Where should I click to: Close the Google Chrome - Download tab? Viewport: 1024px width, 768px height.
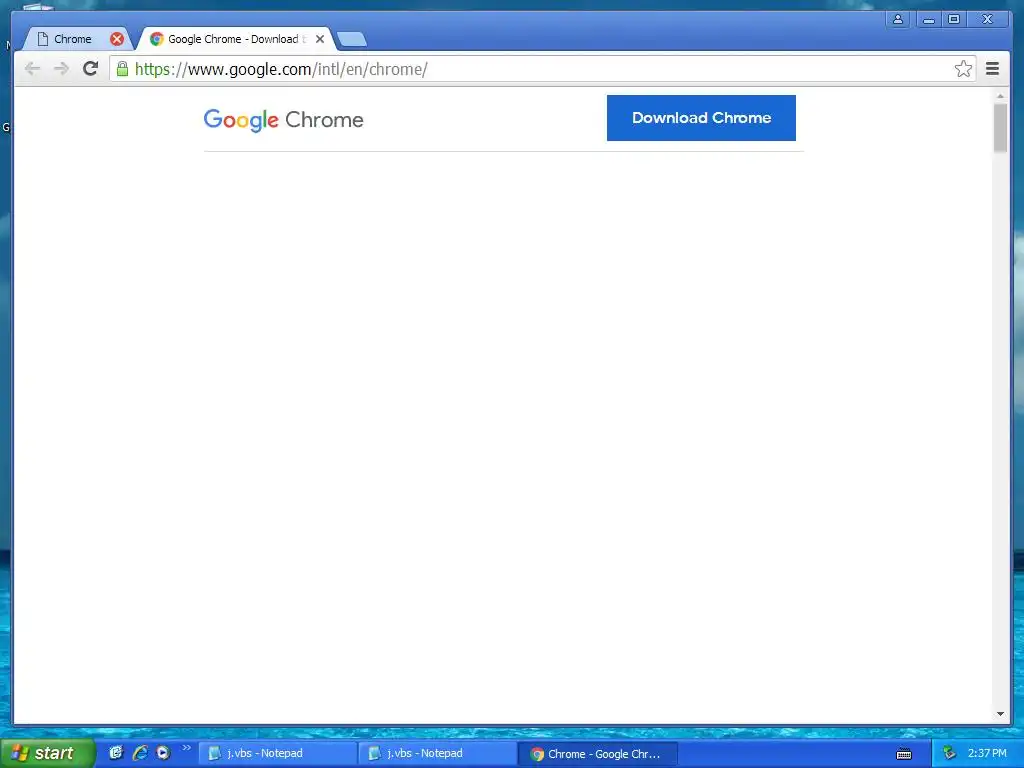[x=320, y=39]
